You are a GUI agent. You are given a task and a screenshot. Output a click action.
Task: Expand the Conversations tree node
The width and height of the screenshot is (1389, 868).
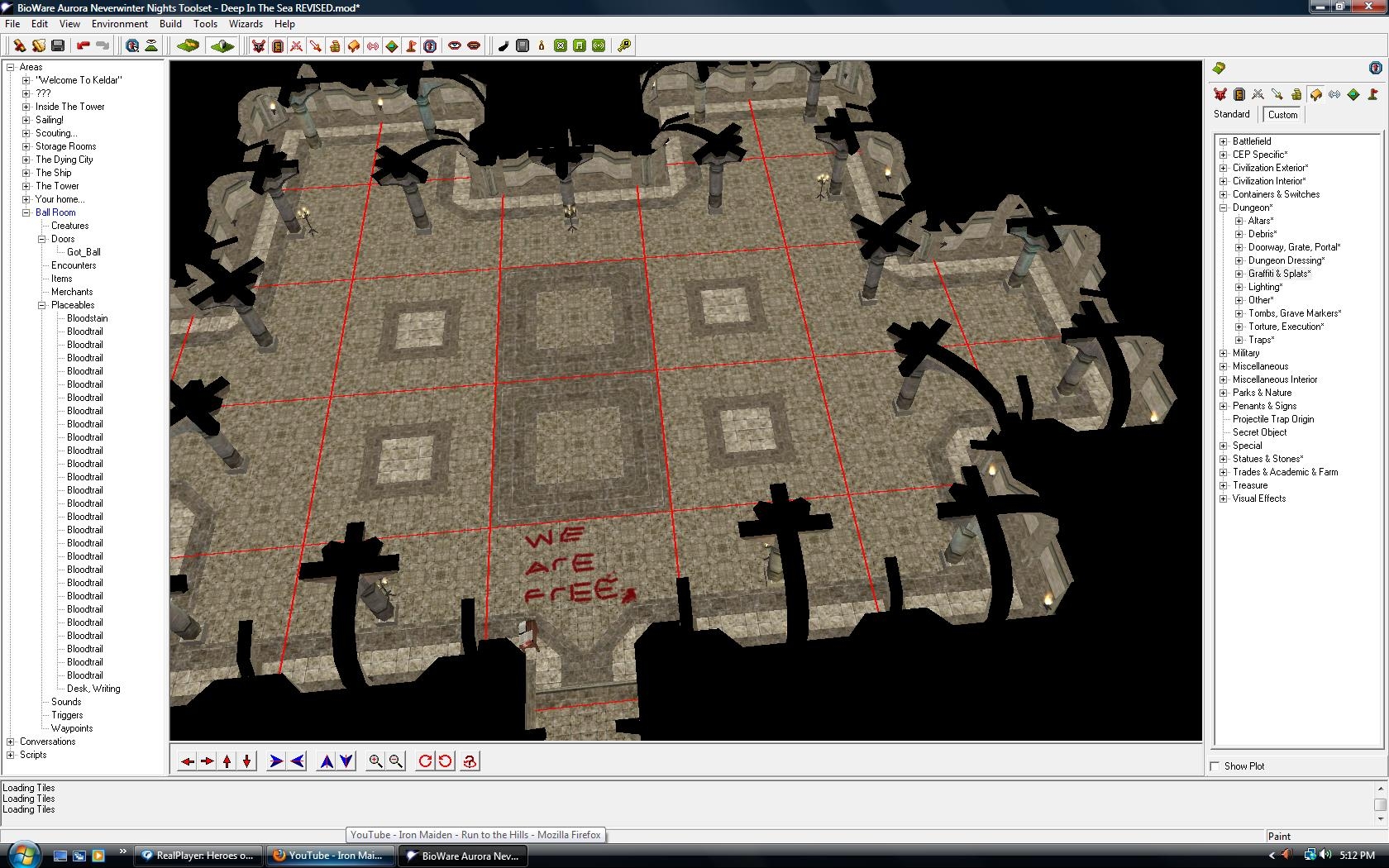click(11, 742)
